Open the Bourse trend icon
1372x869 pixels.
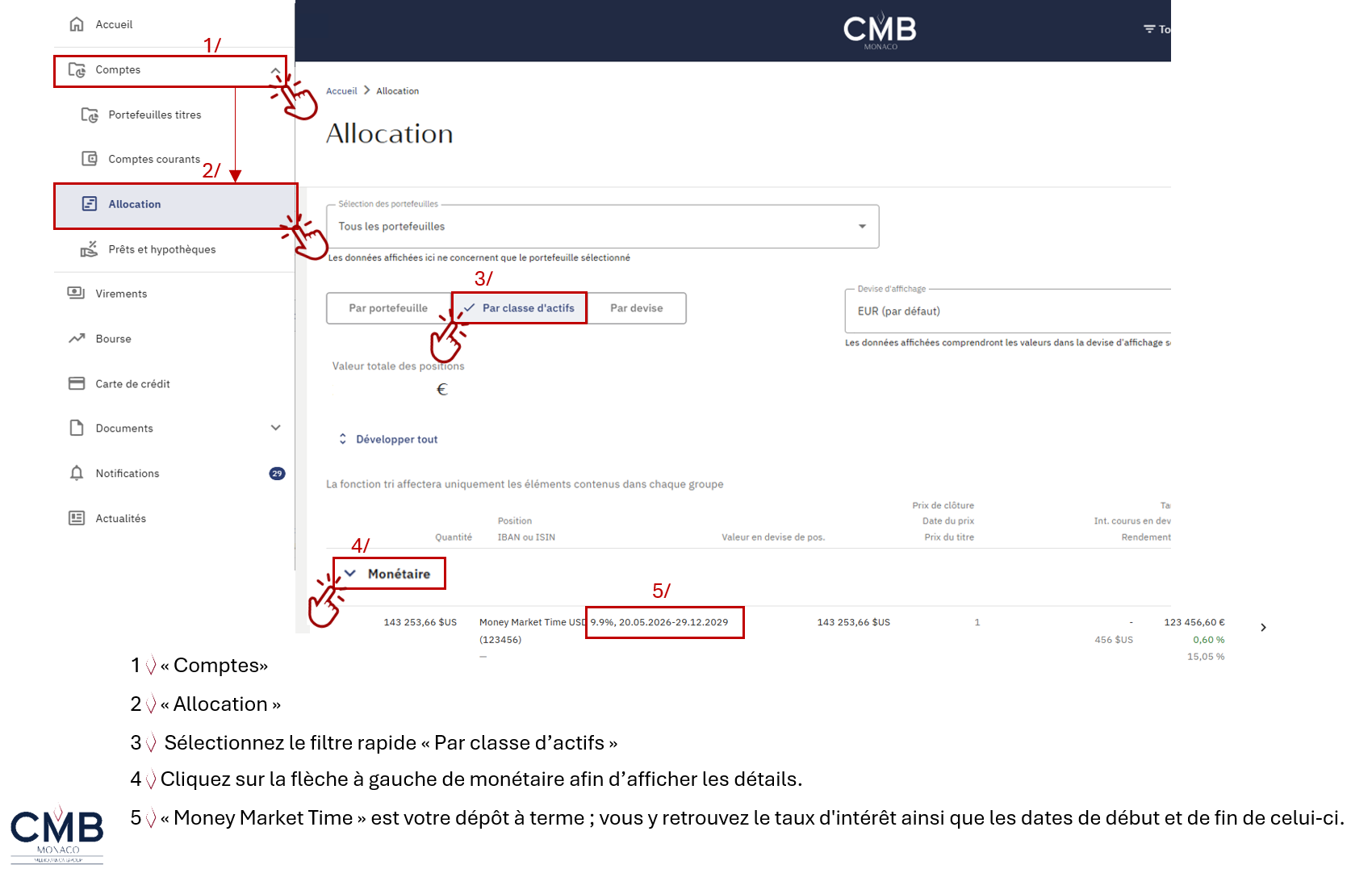[x=77, y=338]
